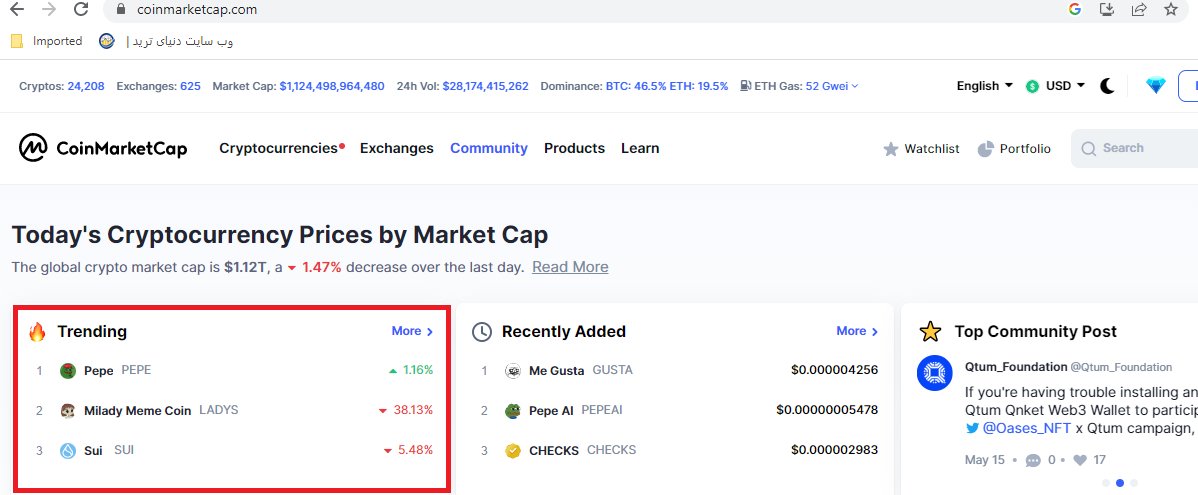Click the price $0.000004256
The image size is (1198, 495).
pyautogui.click(x=834, y=370)
